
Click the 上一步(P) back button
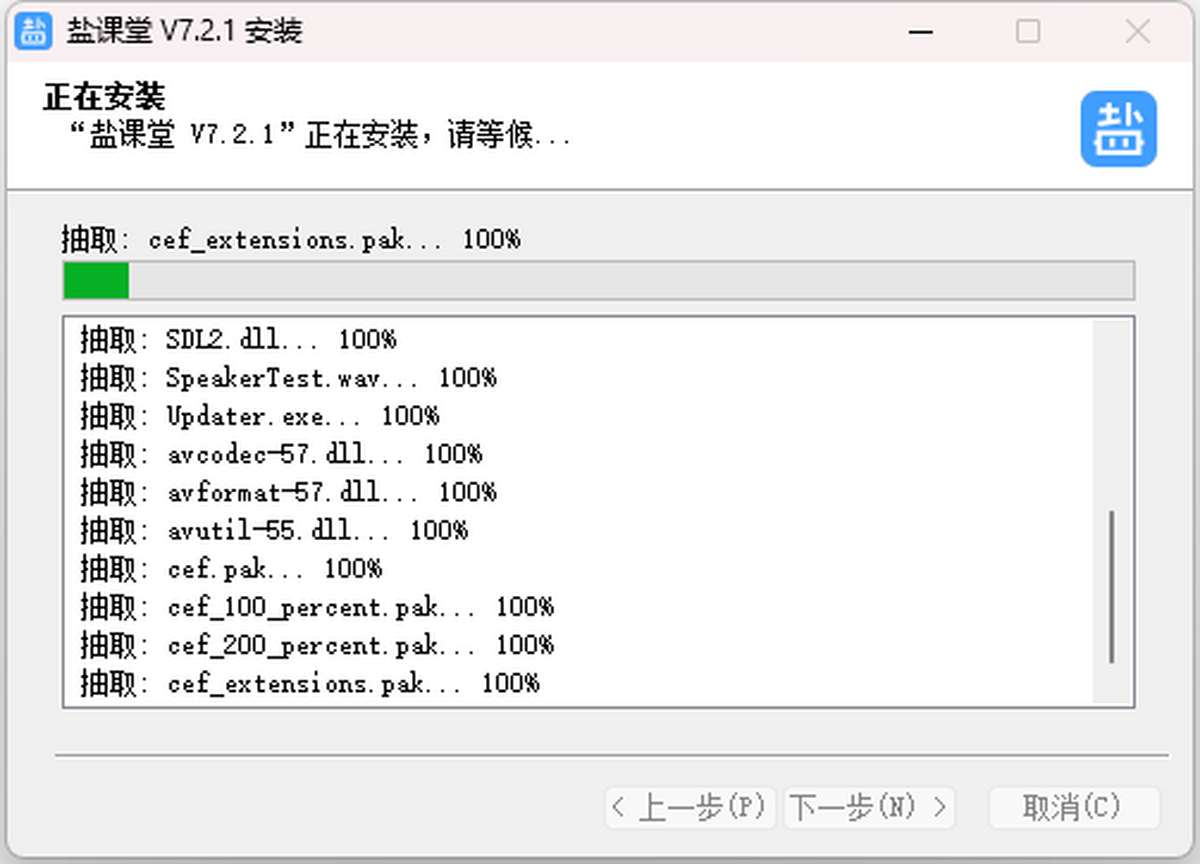[x=690, y=807]
